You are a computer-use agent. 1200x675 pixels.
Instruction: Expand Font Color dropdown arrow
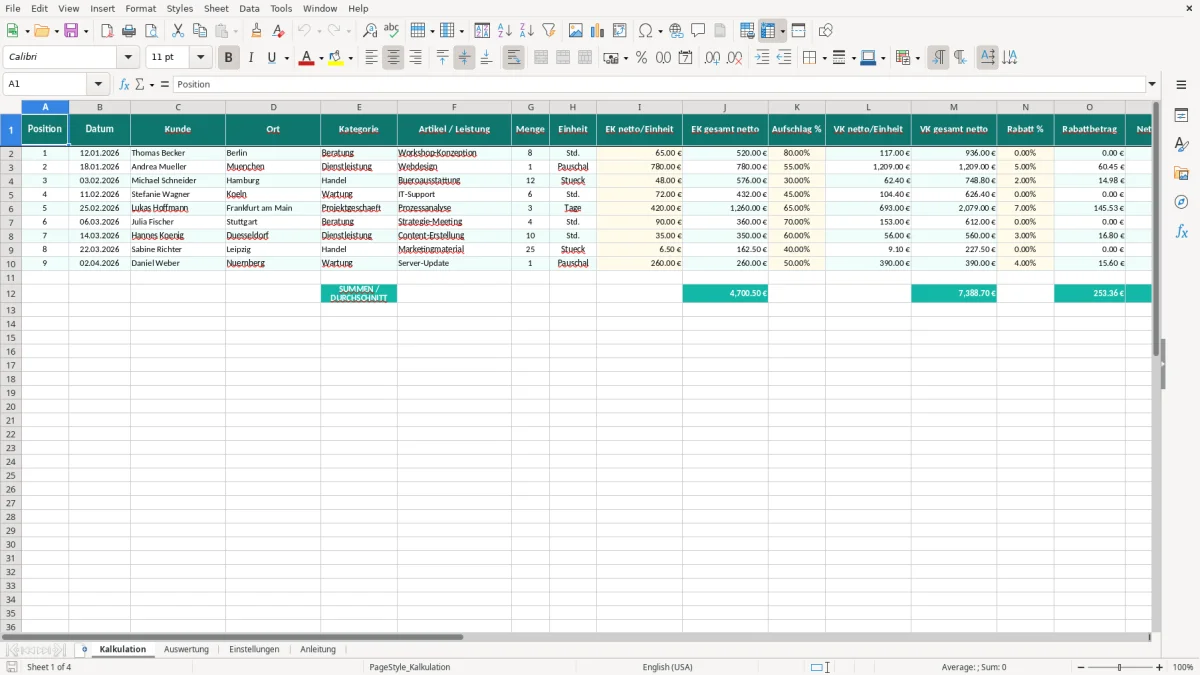point(321,58)
